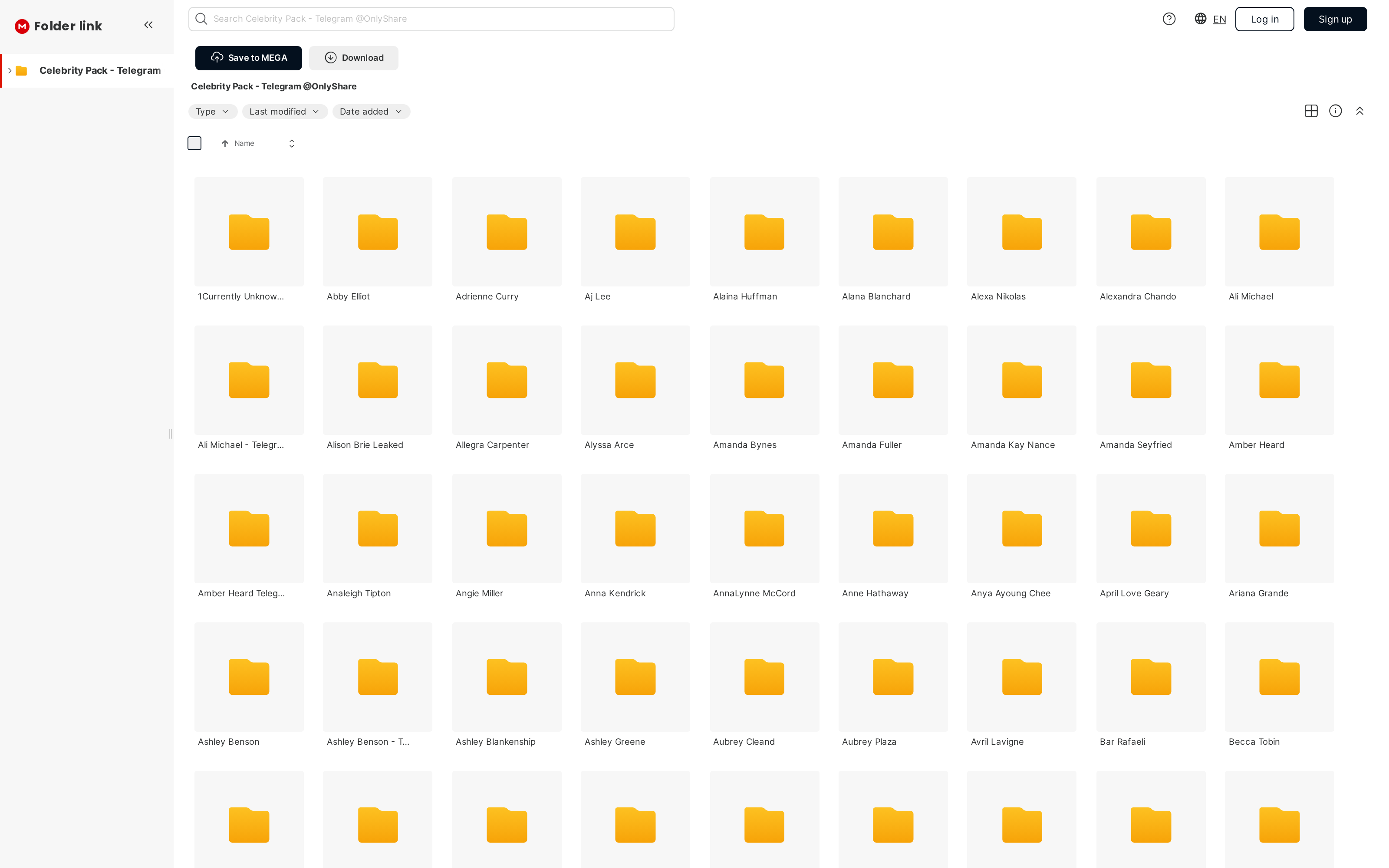Select the "Ariana Grande" folder name
Viewport: 1389px width, 868px height.
tap(1258, 594)
